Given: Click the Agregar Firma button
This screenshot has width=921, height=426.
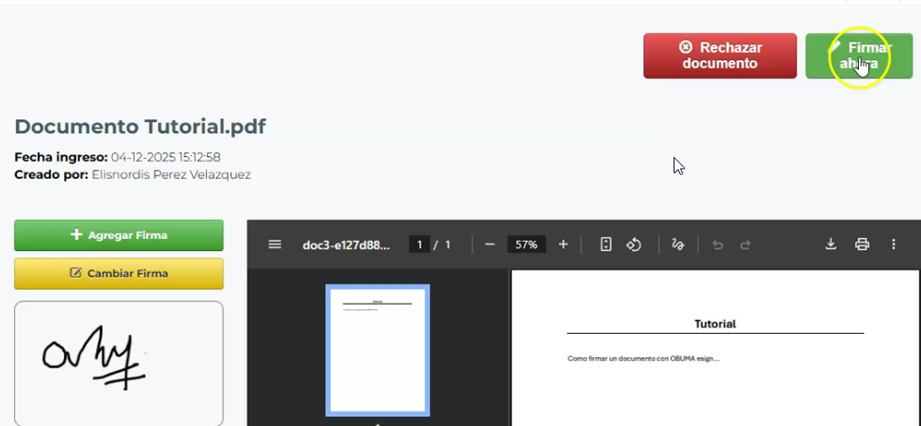Looking at the screenshot, I should 119,235.
